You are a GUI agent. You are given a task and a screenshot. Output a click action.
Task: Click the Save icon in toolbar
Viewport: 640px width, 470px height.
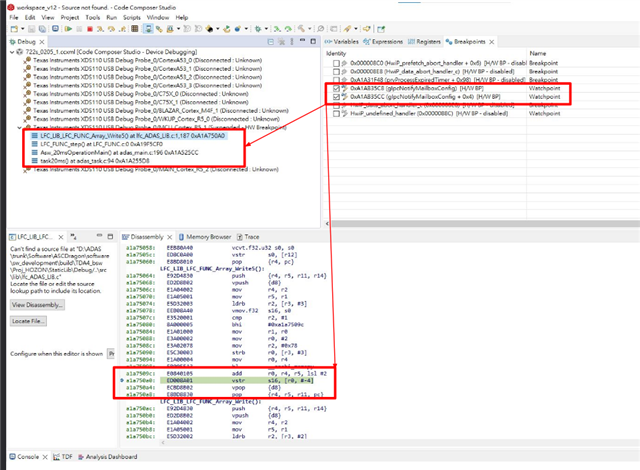[31, 29]
